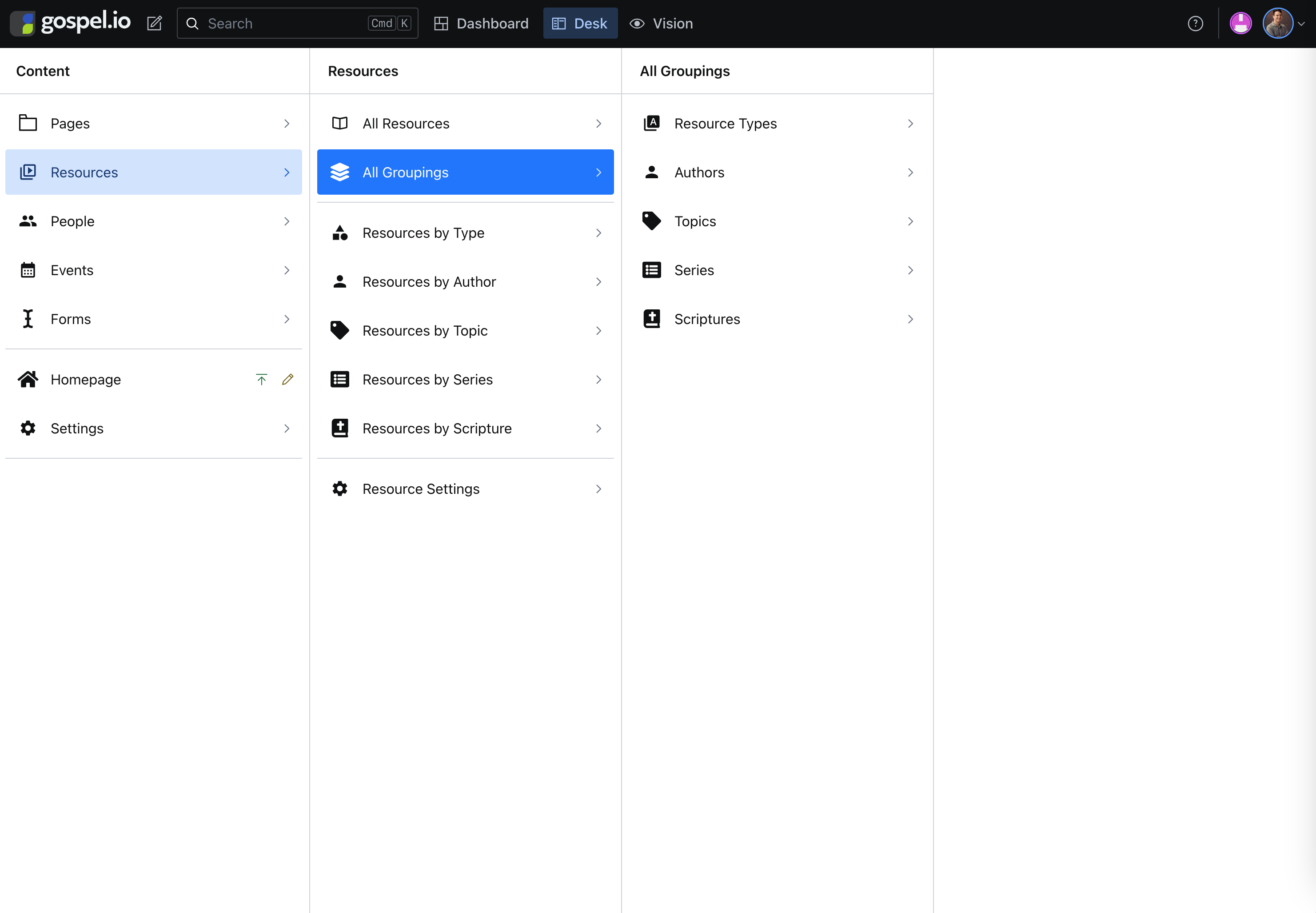Click the magnifier icon in the search bar
The height and width of the screenshot is (913, 1316).
coord(193,24)
